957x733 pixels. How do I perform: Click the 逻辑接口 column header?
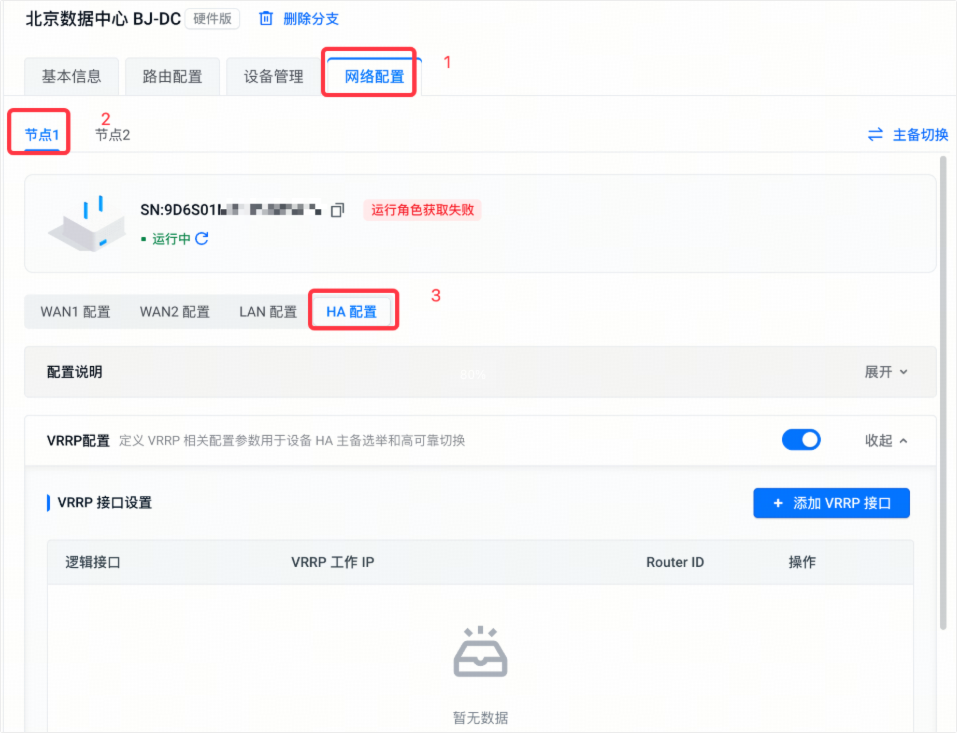click(93, 562)
